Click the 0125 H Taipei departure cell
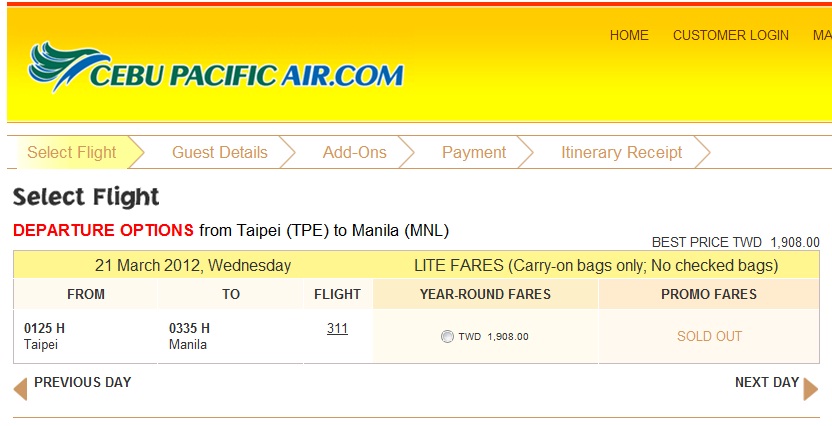832x426 pixels. [x=85, y=336]
